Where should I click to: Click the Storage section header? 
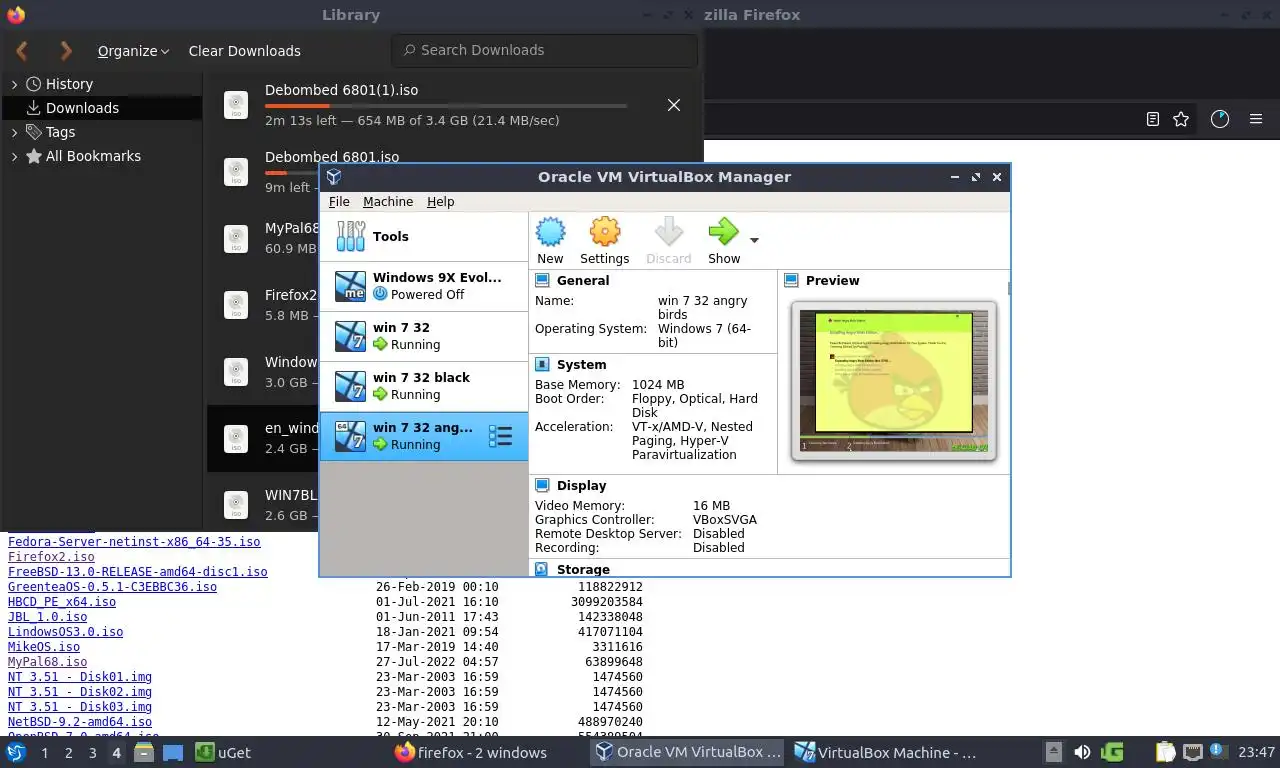coord(583,570)
